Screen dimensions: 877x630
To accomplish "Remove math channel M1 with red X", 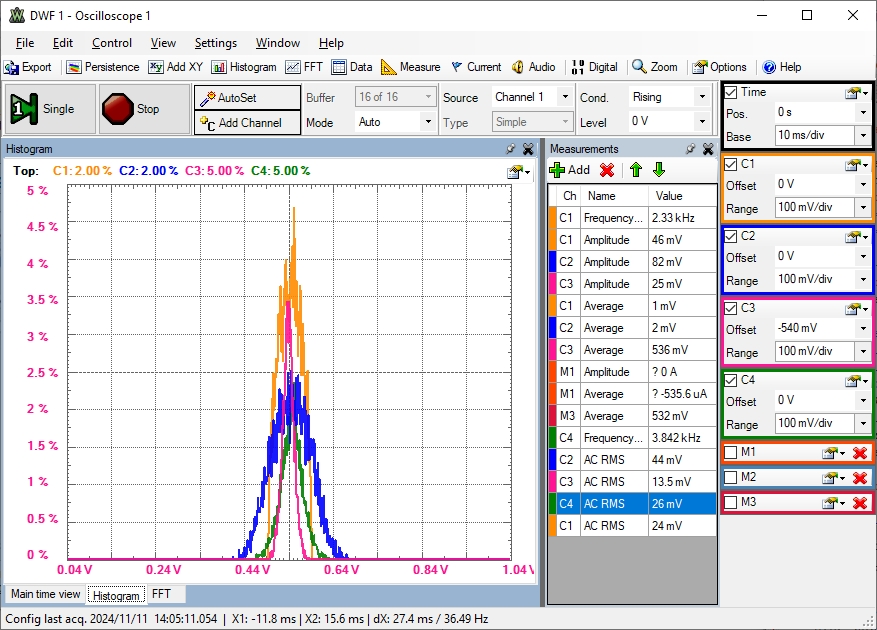I will coord(859,453).
